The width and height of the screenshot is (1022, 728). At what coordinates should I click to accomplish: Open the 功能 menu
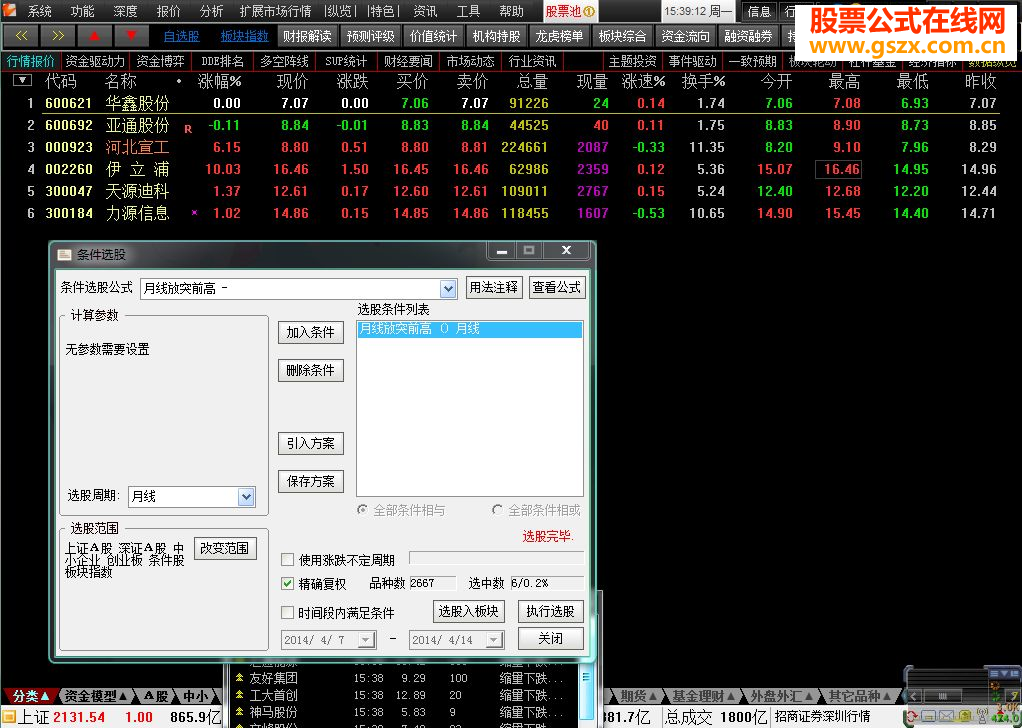[x=83, y=11]
